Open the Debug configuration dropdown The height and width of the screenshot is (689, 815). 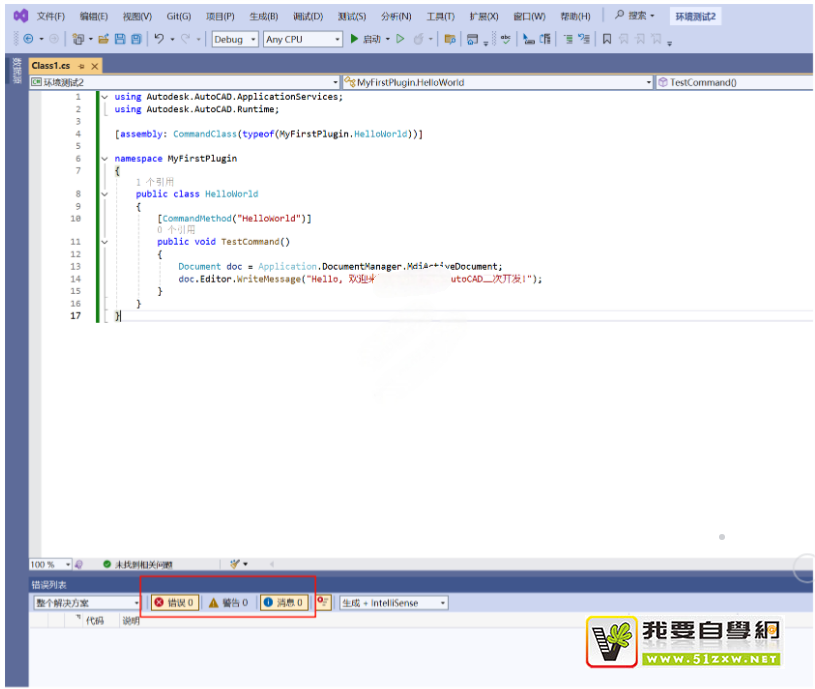click(x=235, y=39)
